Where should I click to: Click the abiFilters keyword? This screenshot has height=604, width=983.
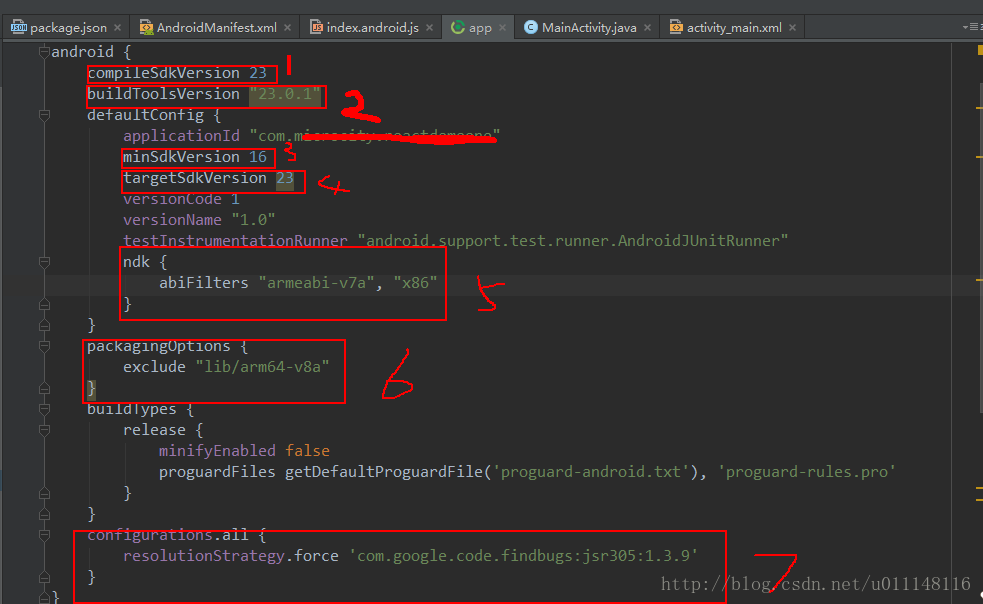click(x=204, y=283)
